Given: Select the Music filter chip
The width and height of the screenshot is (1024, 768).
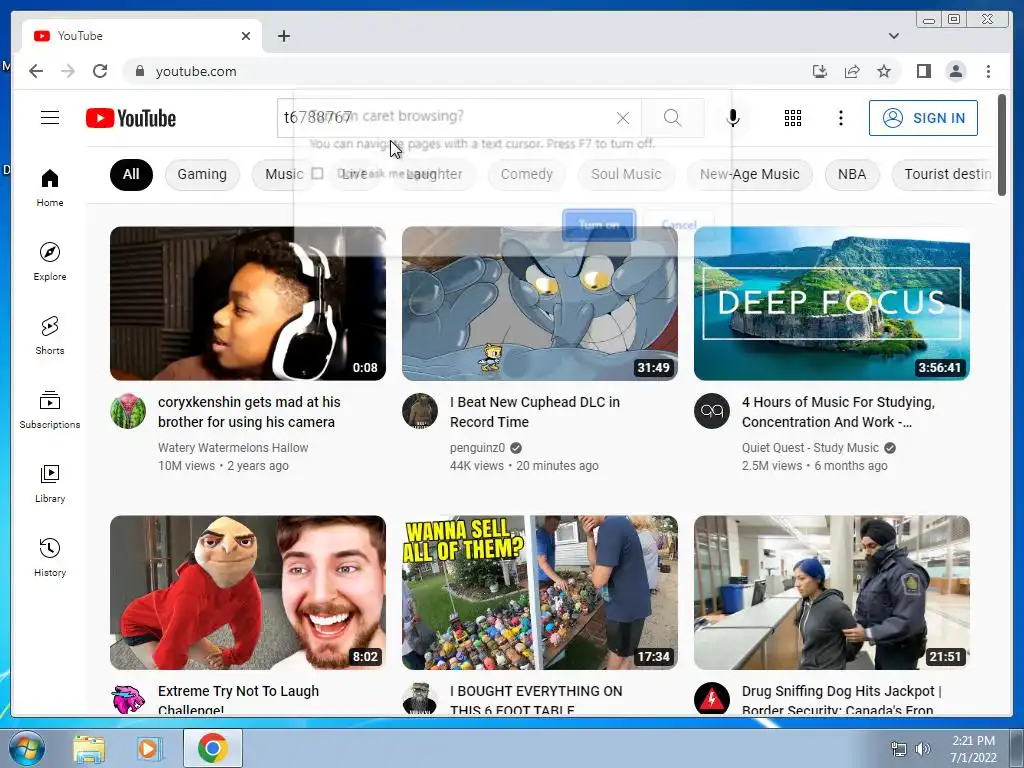Looking at the screenshot, I should point(284,174).
